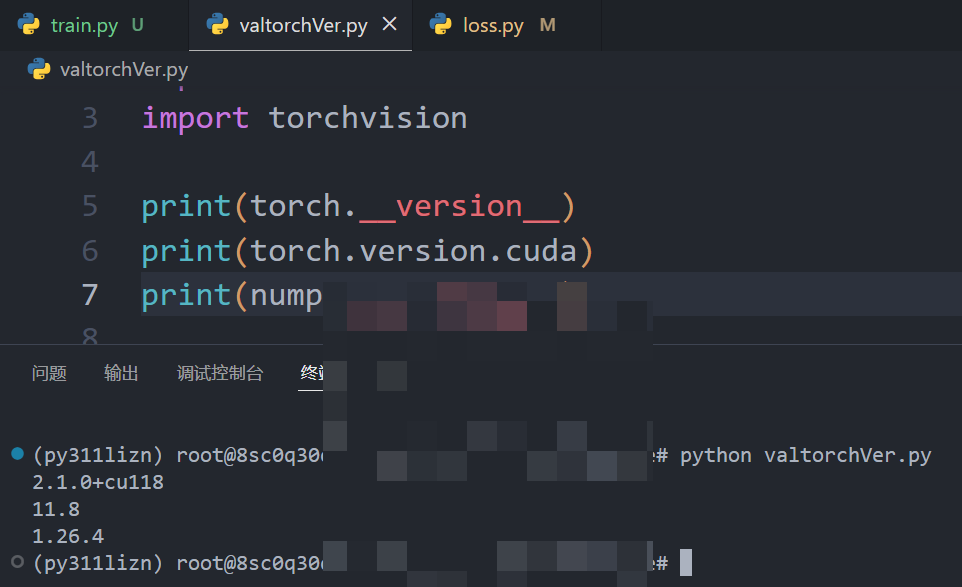Click the Python icon on the train.py tab

point(31,24)
